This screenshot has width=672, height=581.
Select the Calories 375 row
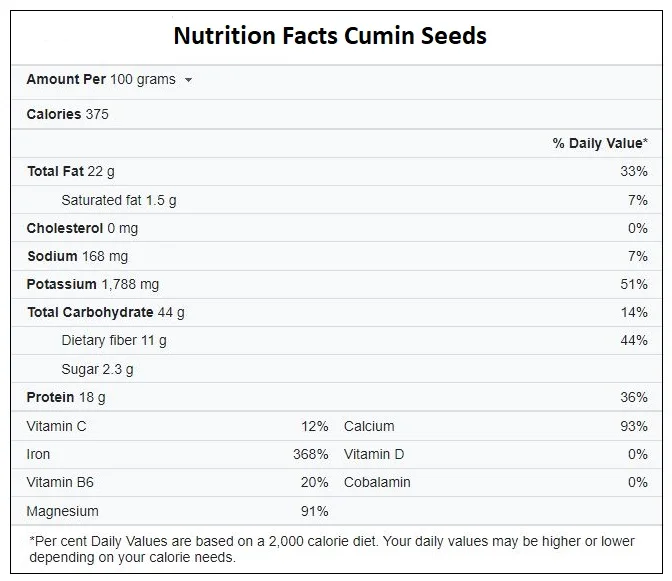pyautogui.click(x=68, y=114)
